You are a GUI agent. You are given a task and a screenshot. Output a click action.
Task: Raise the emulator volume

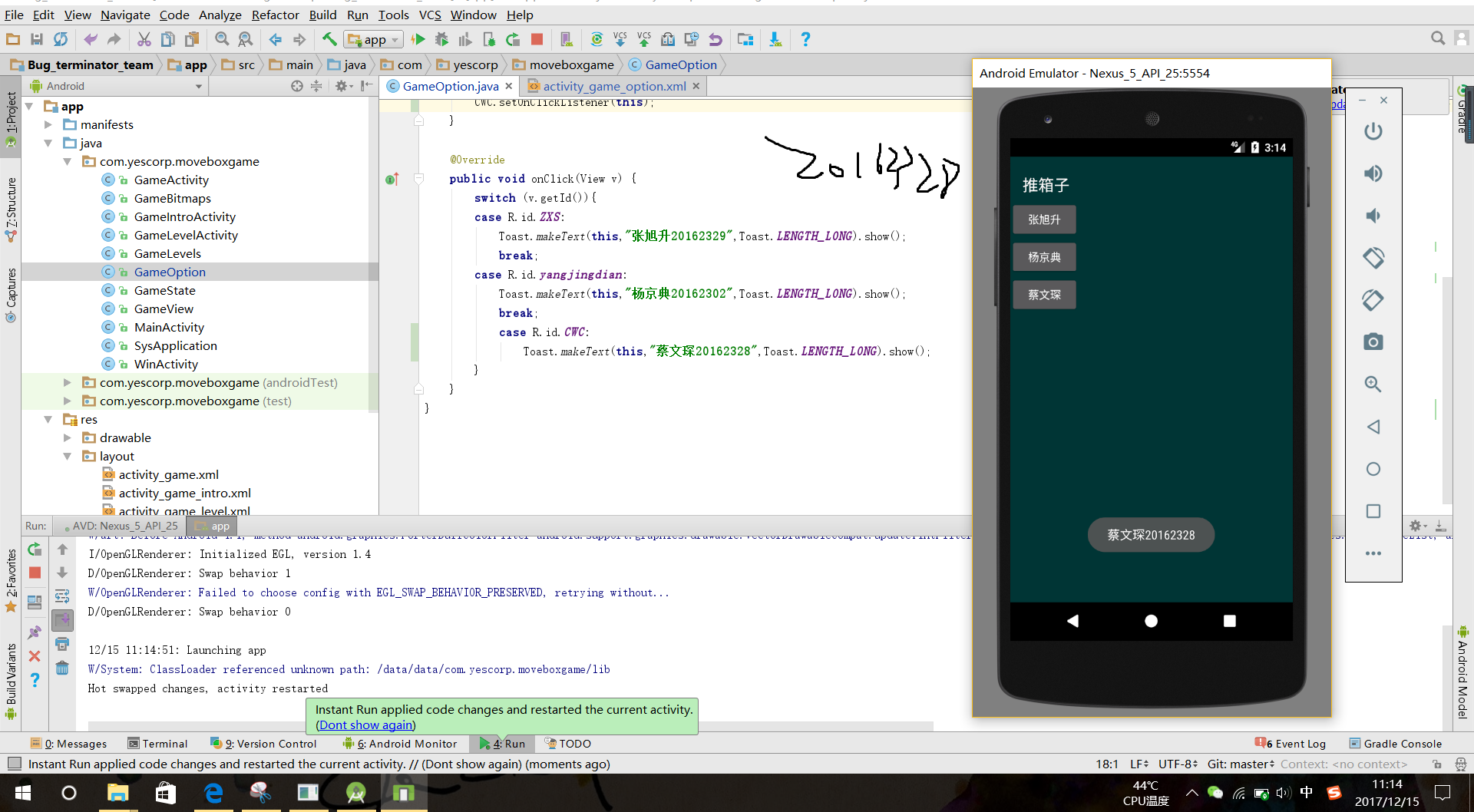tap(1373, 173)
